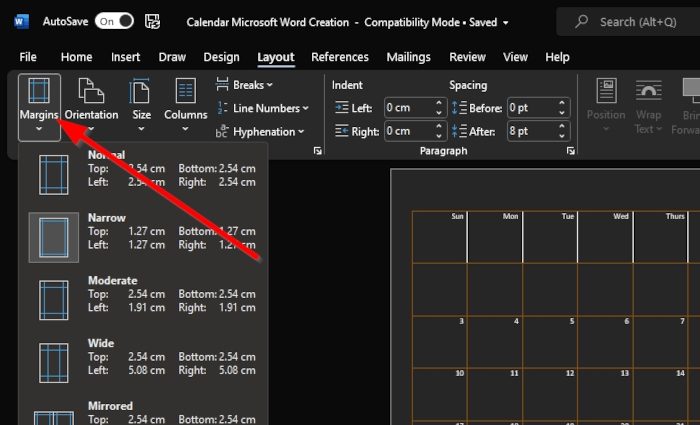Open the Breaks dropdown

[244, 85]
